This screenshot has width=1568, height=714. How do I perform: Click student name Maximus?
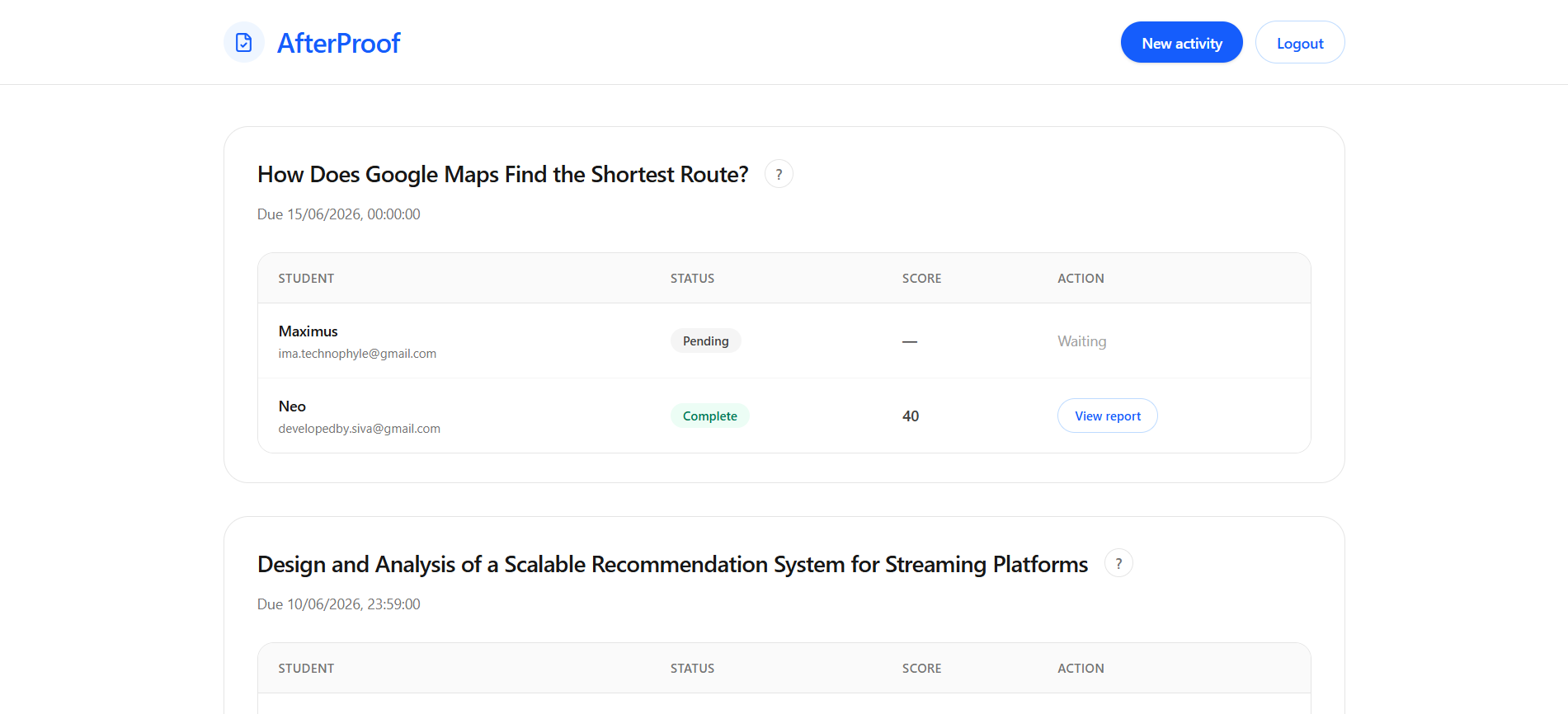(x=308, y=331)
